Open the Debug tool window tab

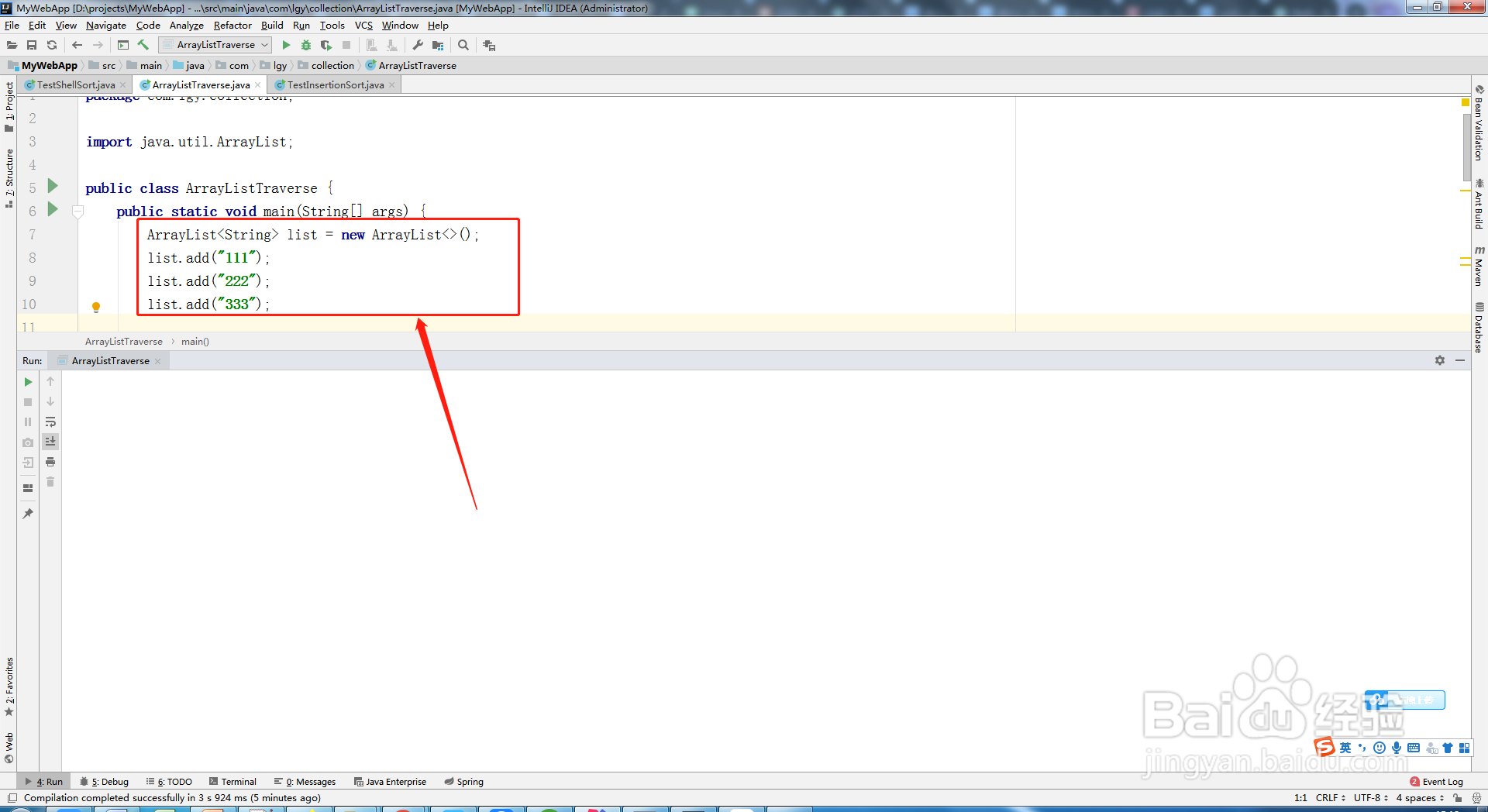(x=105, y=782)
